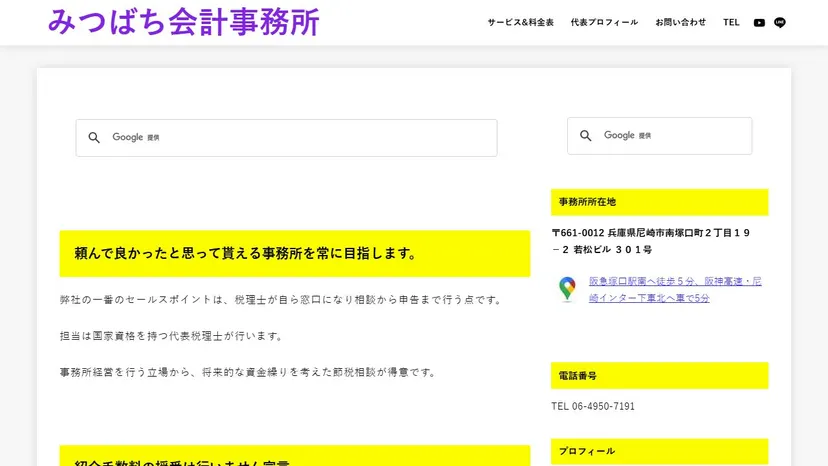Click the 電話番号 sidebar heading

[660, 376]
